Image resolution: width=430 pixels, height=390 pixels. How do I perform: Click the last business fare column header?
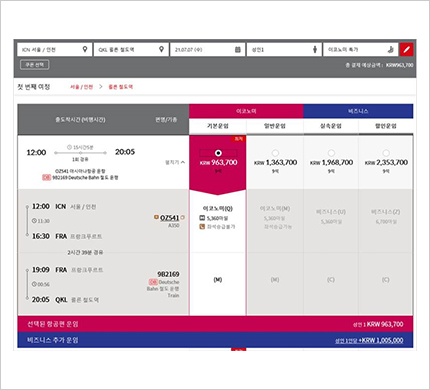pyautogui.click(x=386, y=126)
